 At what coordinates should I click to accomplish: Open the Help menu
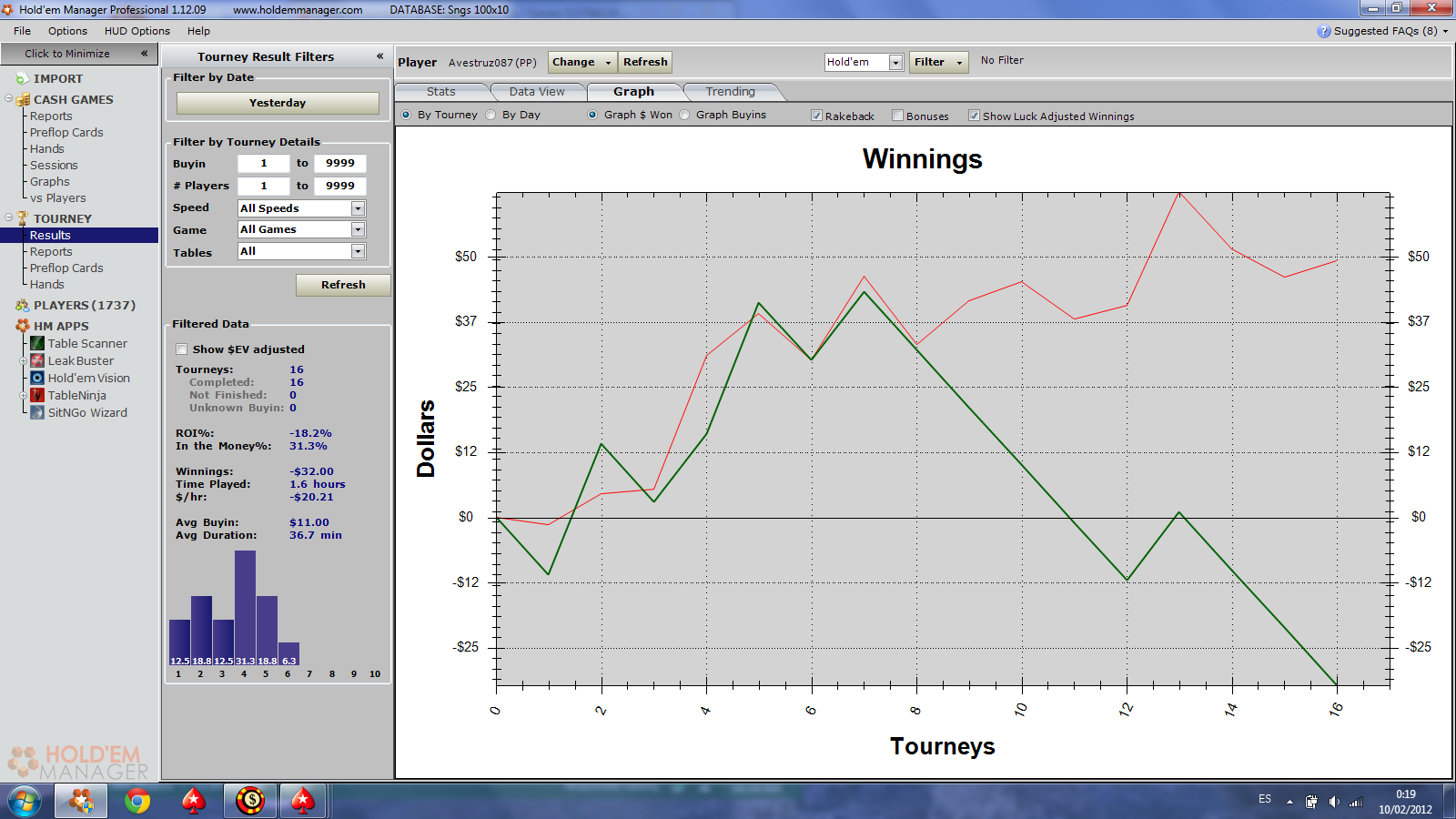198,31
